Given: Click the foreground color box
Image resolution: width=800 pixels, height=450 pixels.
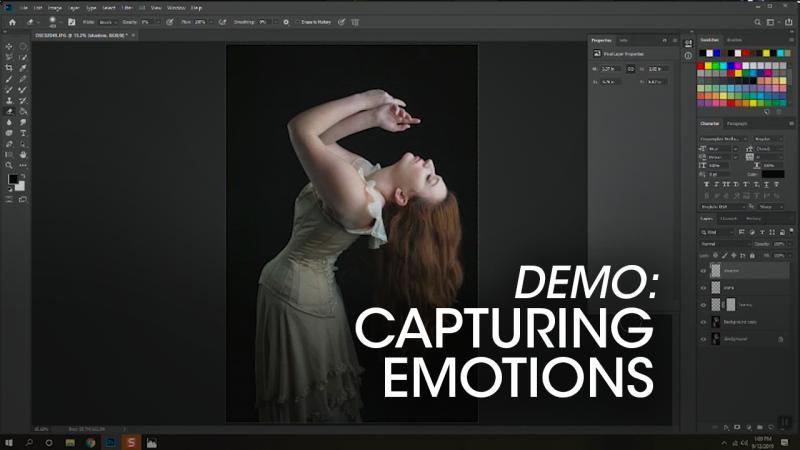Looking at the screenshot, I should pos(13,179).
